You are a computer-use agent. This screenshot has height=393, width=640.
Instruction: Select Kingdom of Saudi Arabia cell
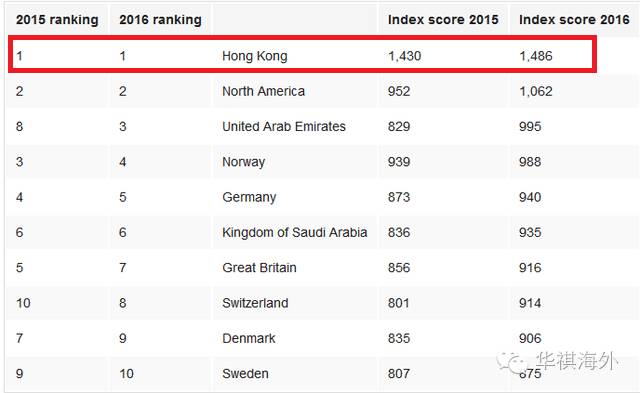point(295,233)
